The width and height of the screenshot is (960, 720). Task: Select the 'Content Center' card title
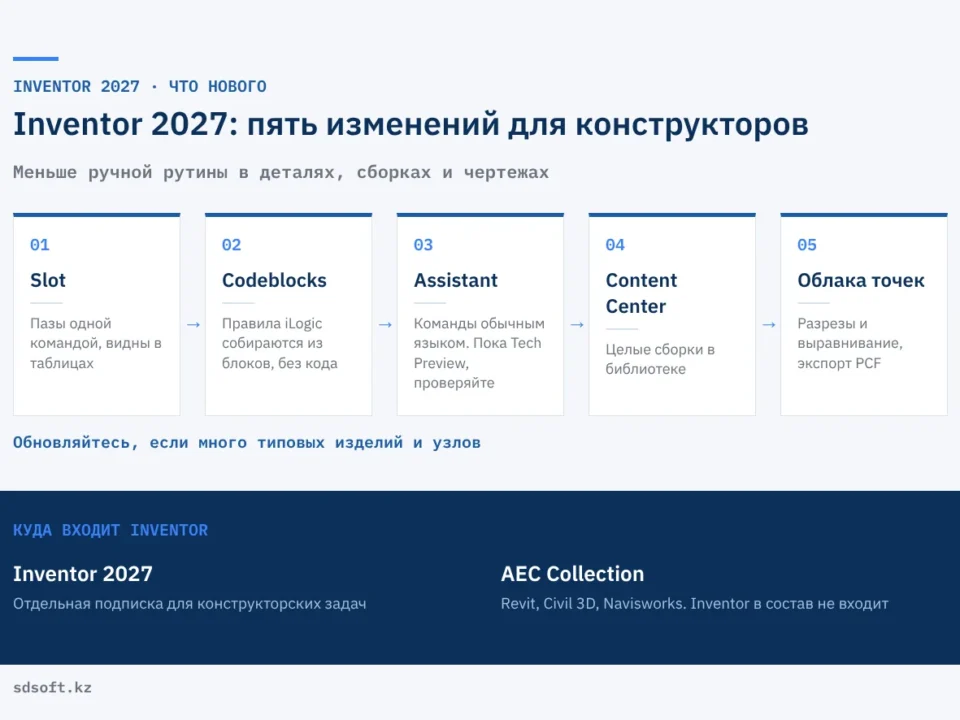[641, 293]
